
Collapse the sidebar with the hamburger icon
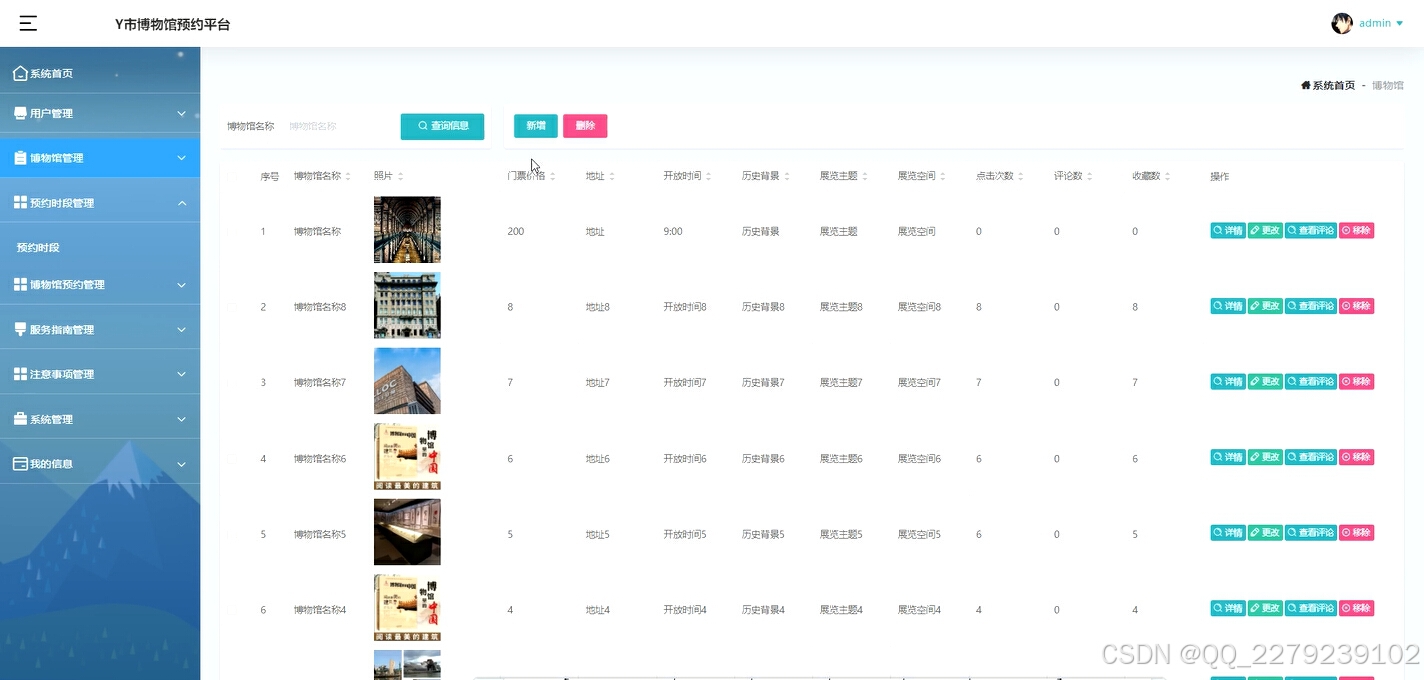point(28,23)
